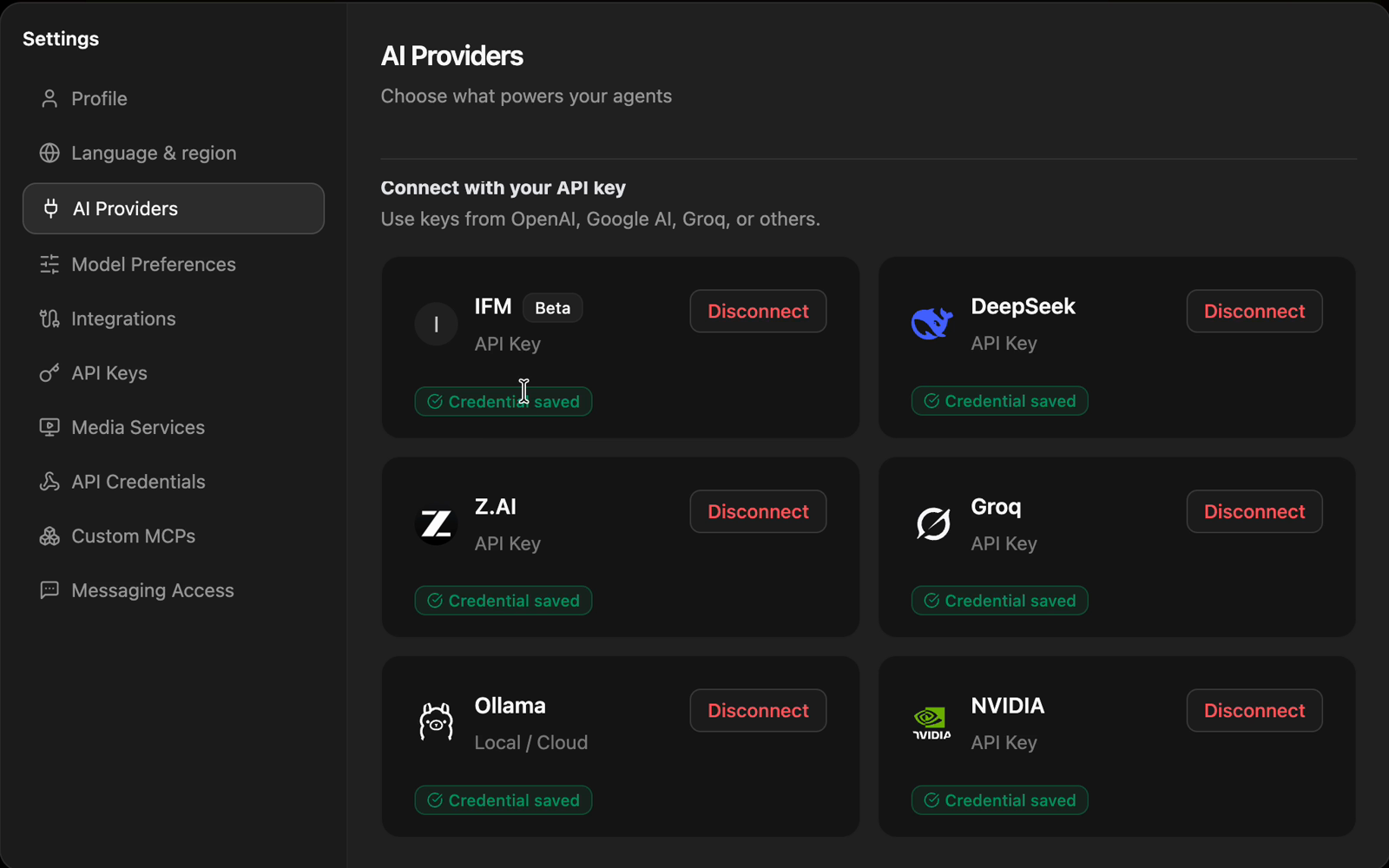Select Custom MCPs in sidebar
Image resolution: width=1389 pixels, height=868 pixels.
174,536
